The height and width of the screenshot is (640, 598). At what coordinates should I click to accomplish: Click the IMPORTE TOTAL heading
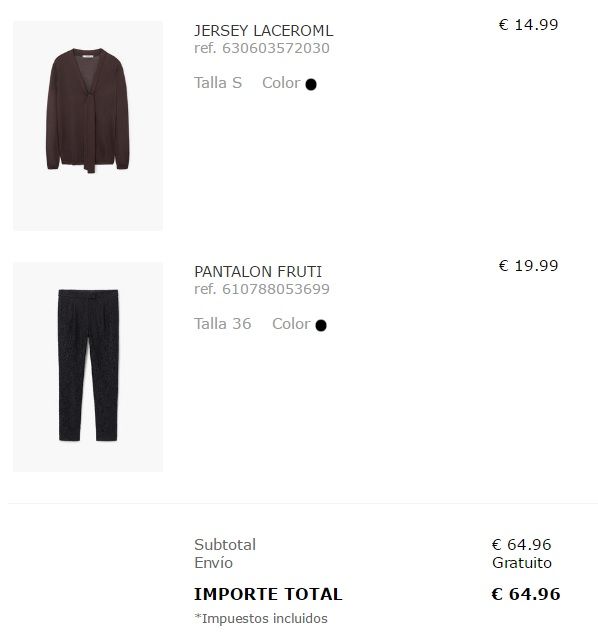point(268,594)
